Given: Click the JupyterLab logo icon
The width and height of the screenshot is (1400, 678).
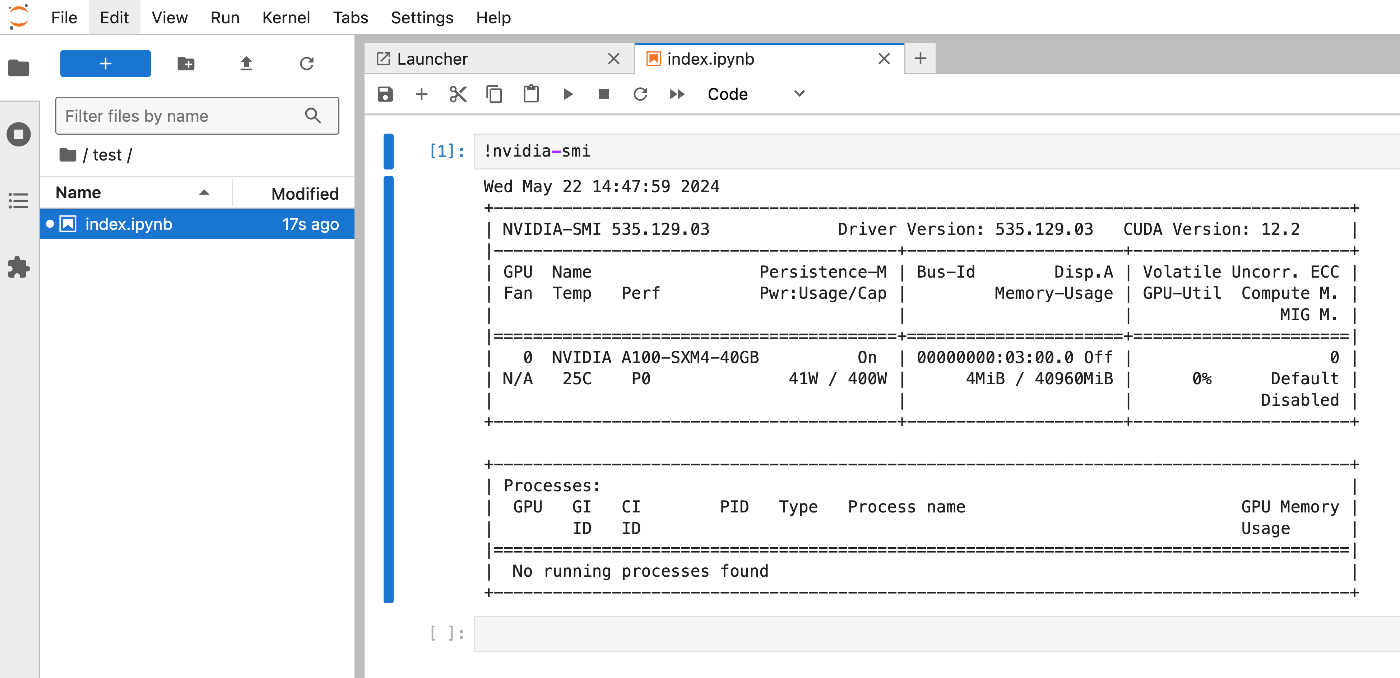Looking at the screenshot, I should click(x=19, y=17).
